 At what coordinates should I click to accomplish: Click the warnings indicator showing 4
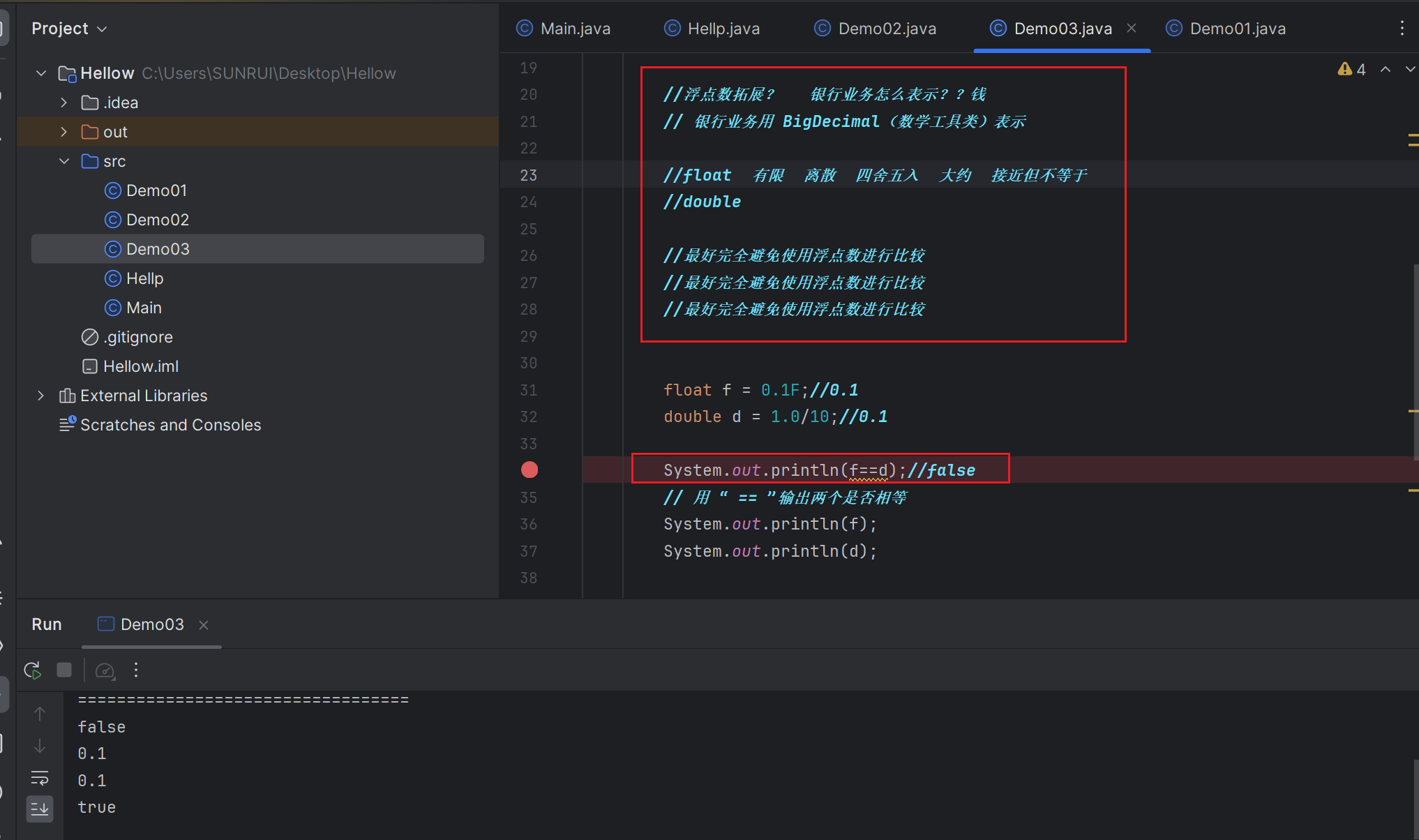1351,69
